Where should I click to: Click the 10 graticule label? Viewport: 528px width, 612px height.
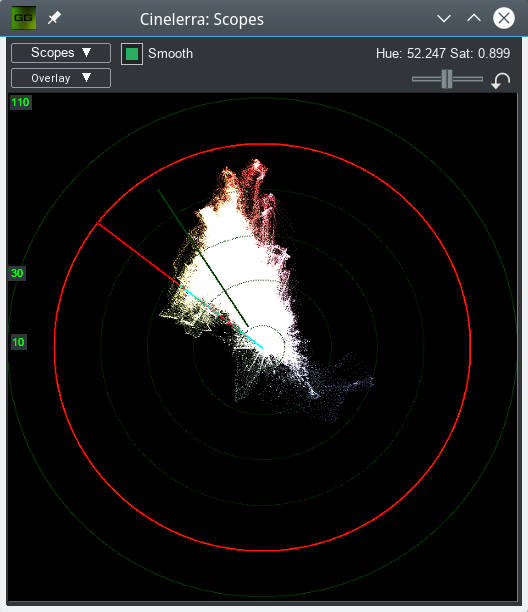[x=18, y=342]
